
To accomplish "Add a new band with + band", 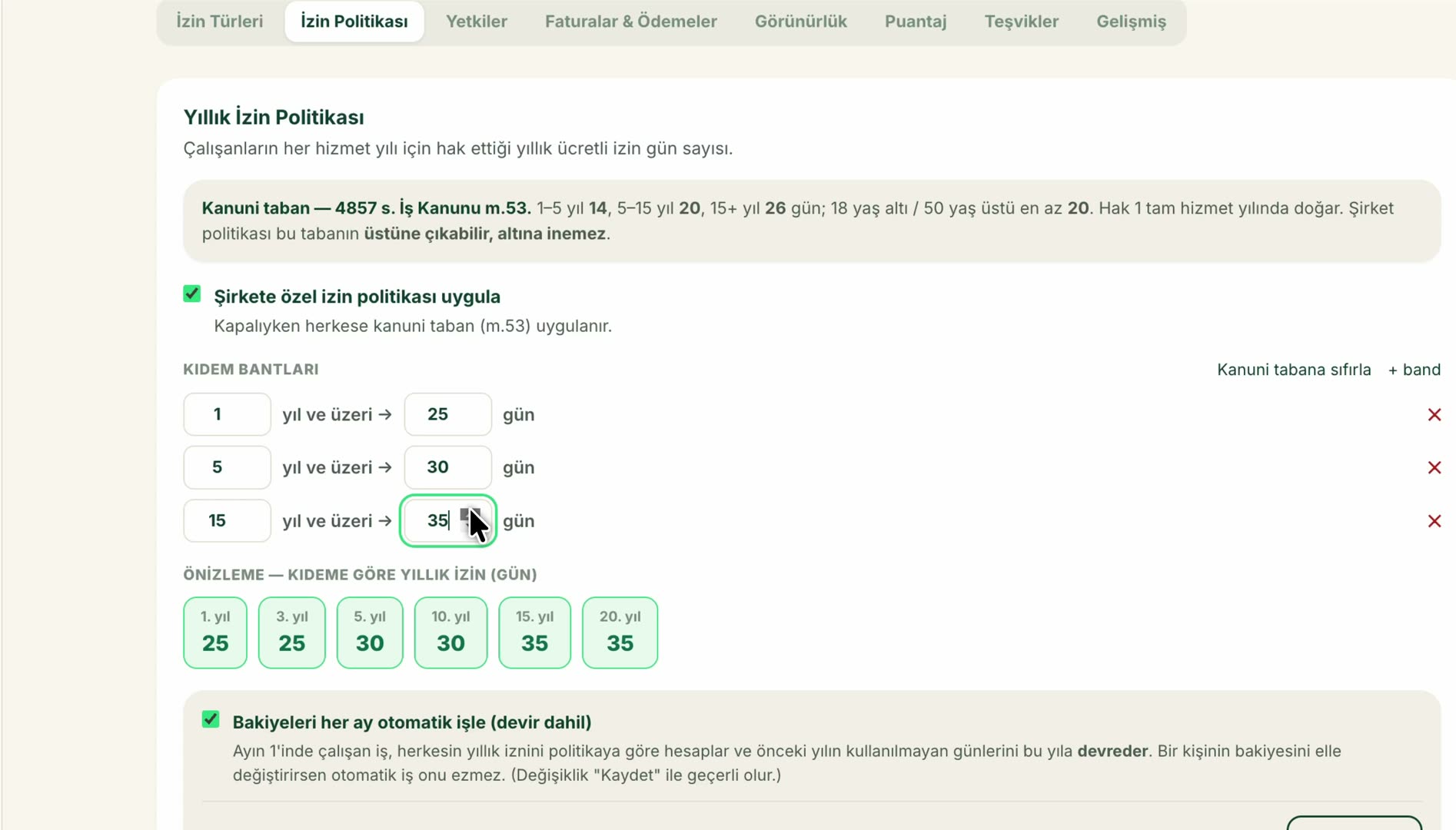I will pyautogui.click(x=1414, y=370).
